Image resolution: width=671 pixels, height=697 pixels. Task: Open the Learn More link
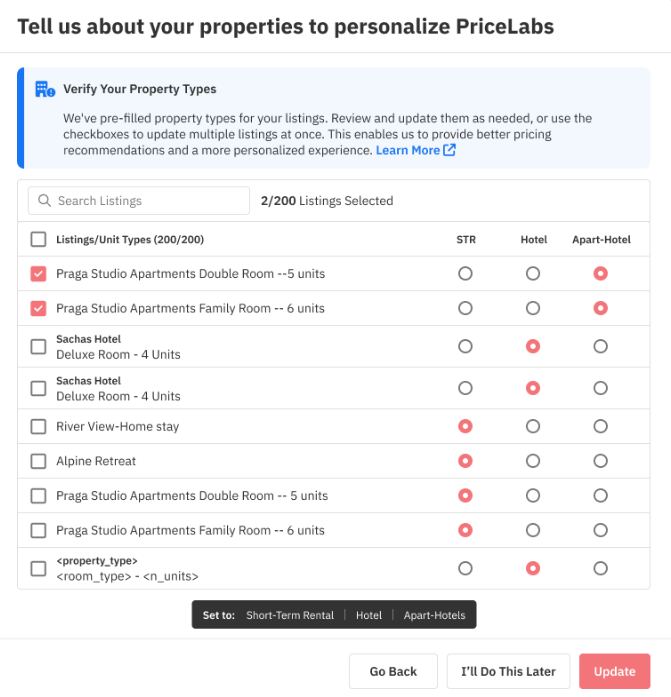(407, 150)
